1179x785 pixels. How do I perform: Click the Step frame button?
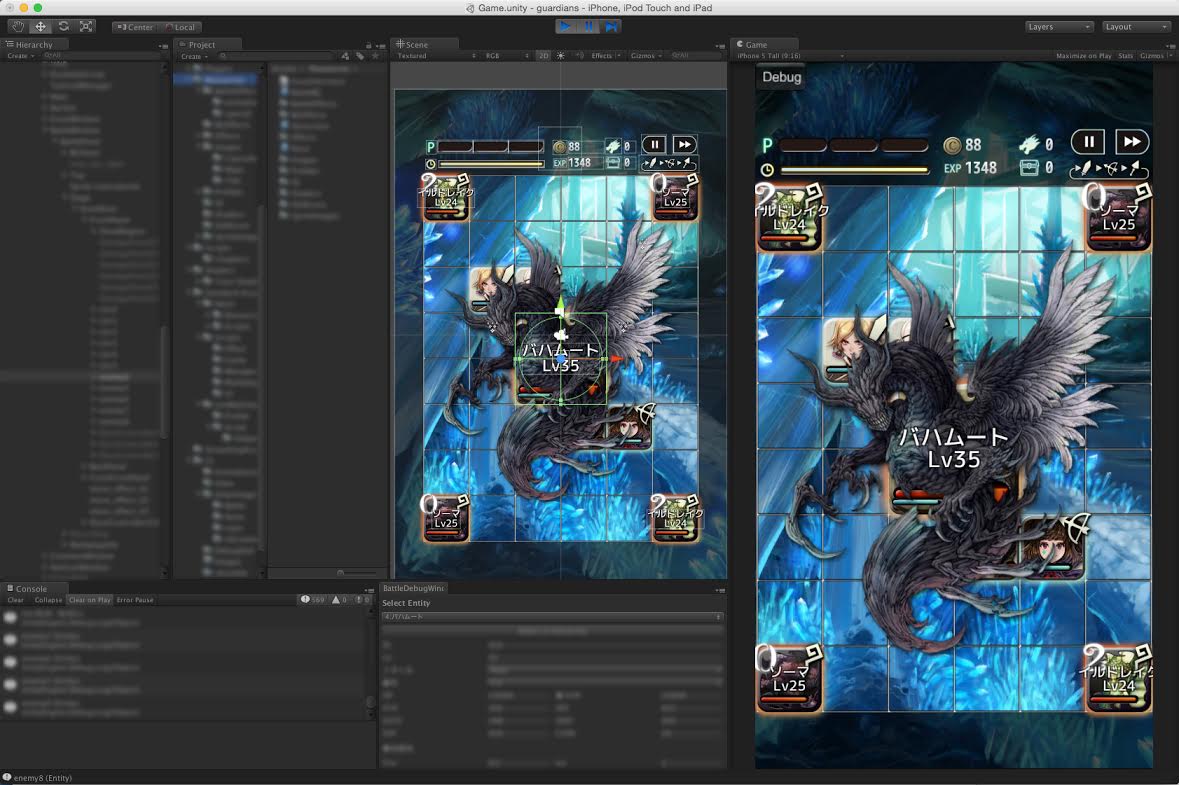coord(611,27)
